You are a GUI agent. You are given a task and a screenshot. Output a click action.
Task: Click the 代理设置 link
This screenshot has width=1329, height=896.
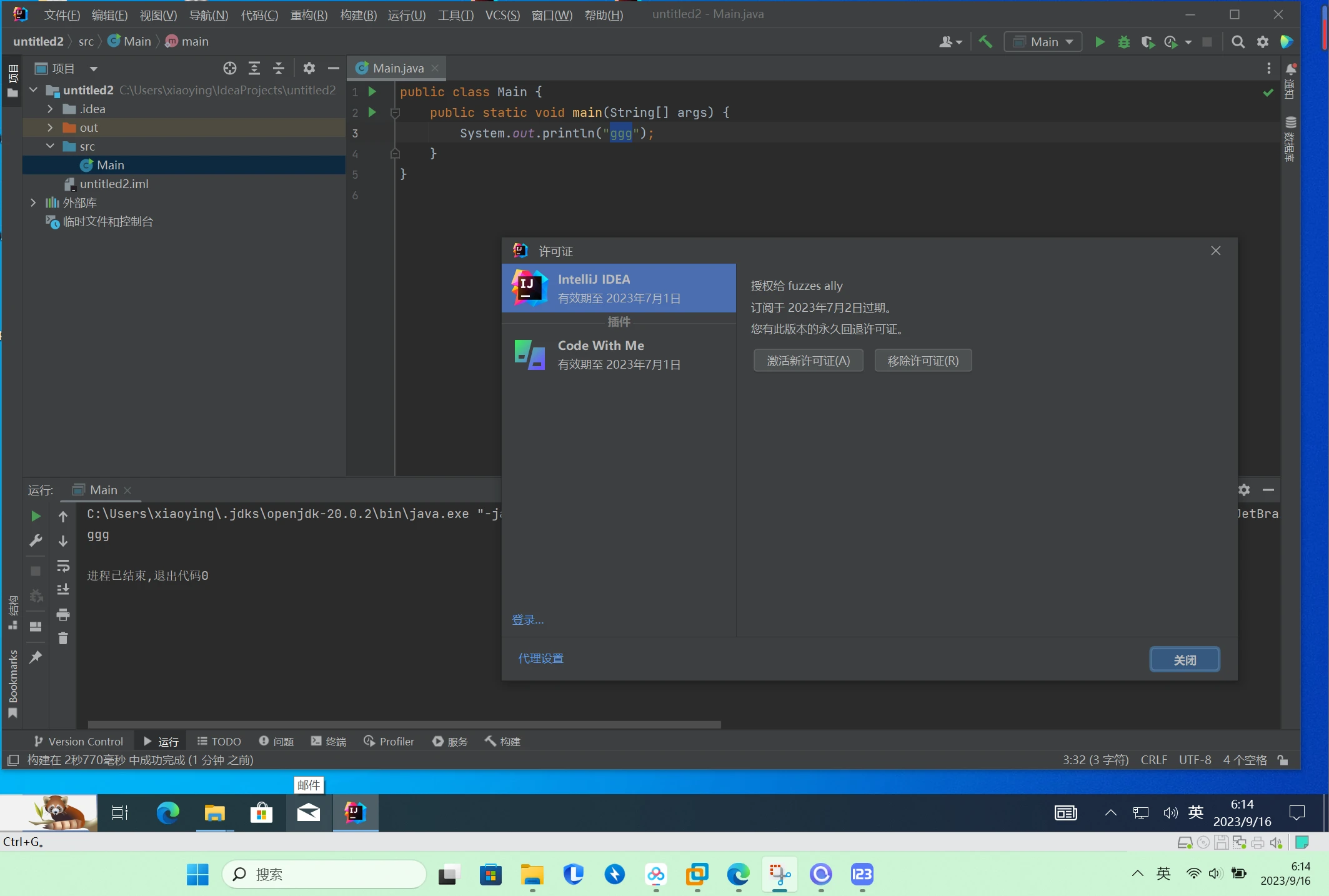[541, 659]
